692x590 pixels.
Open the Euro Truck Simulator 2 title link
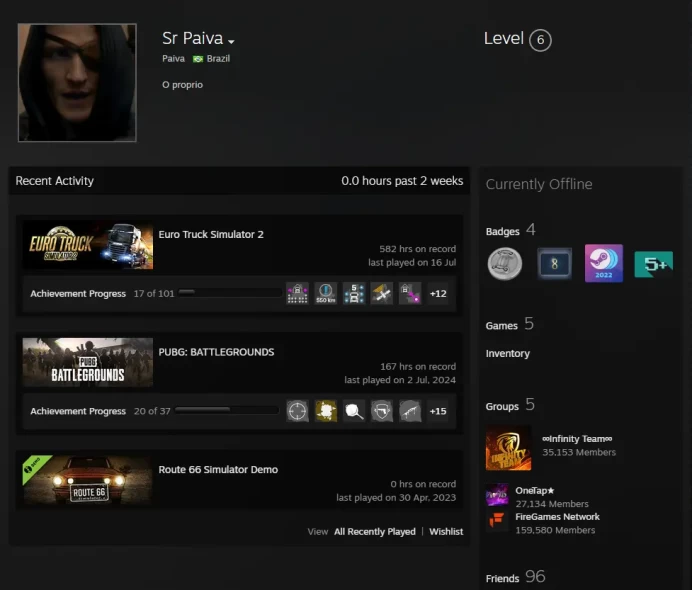[x=211, y=234]
